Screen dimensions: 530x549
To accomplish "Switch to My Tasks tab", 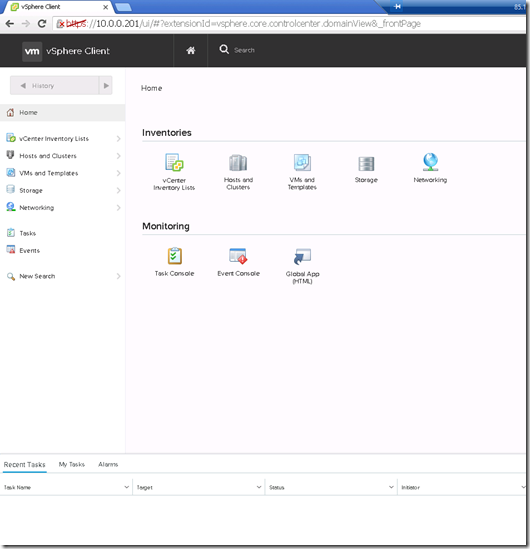I will [72, 464].
